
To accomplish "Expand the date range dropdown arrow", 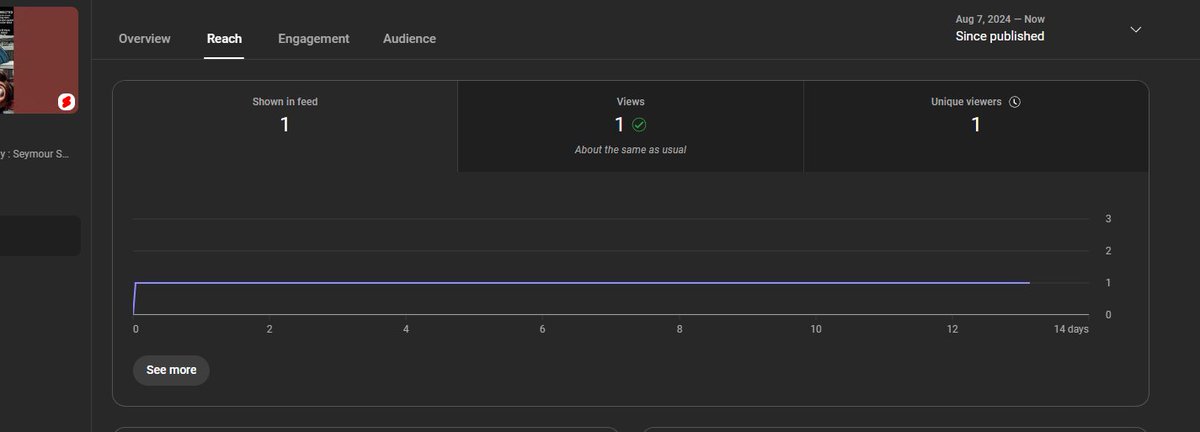I will click(x=1135, y=29).
